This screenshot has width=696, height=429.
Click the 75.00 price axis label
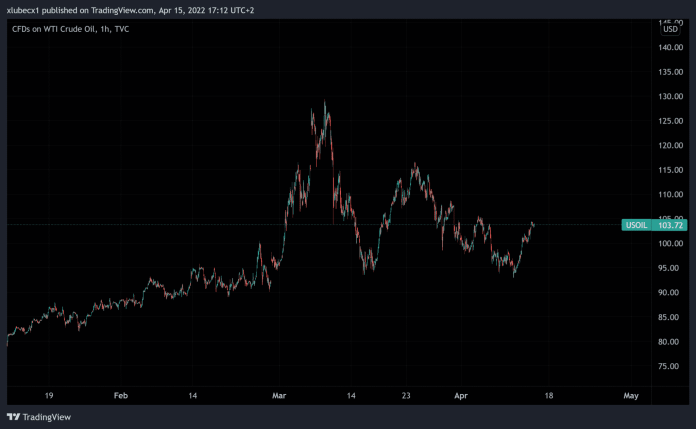[x=670, y=366]
